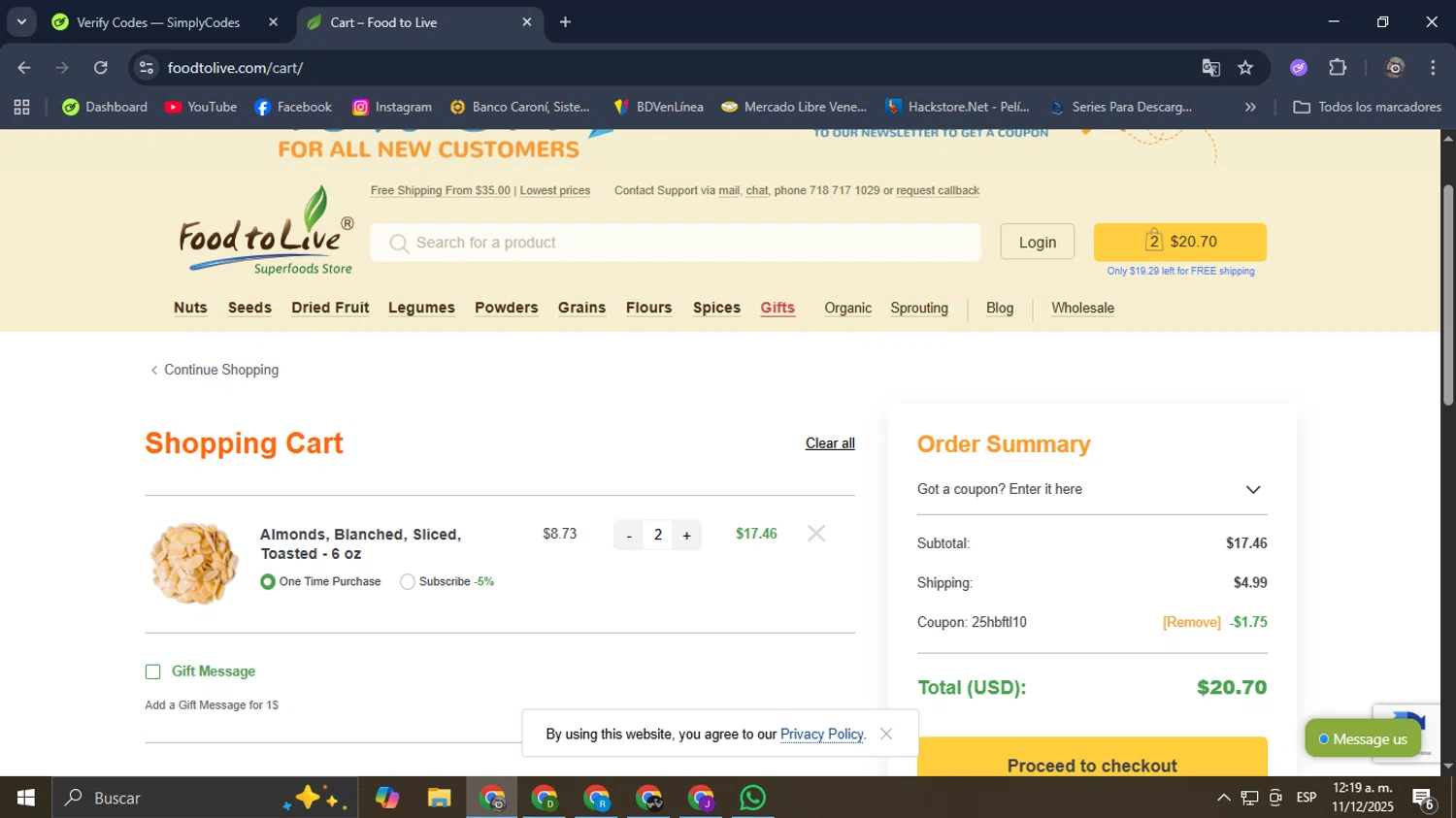The width and height of the screenshot is (1456, 818).
Task: Click Clear all to empty cart
Action: 830,443
